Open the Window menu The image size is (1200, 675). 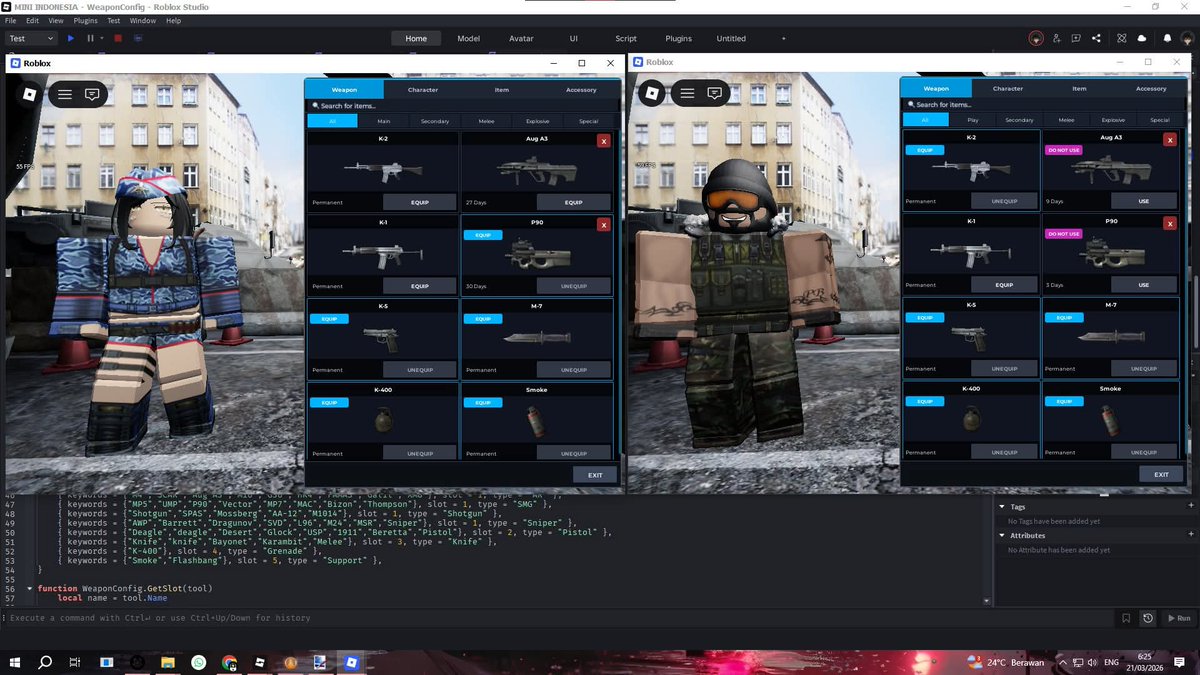click(143, 20)
